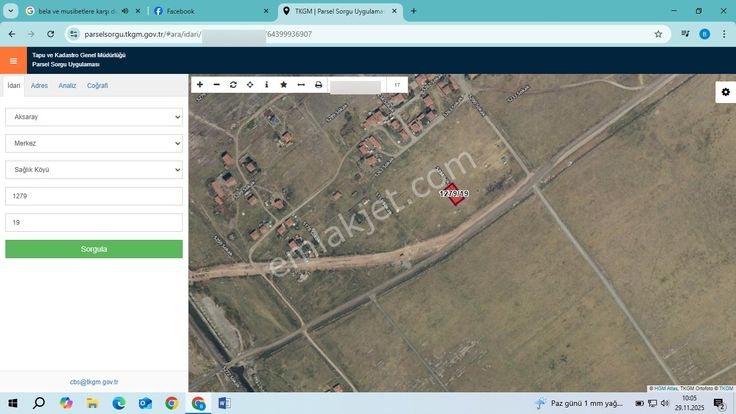The height and width of the screenshot is (414, 736).
Task: Launch Copilot from taskbar
Action: [x=66, y=403]
